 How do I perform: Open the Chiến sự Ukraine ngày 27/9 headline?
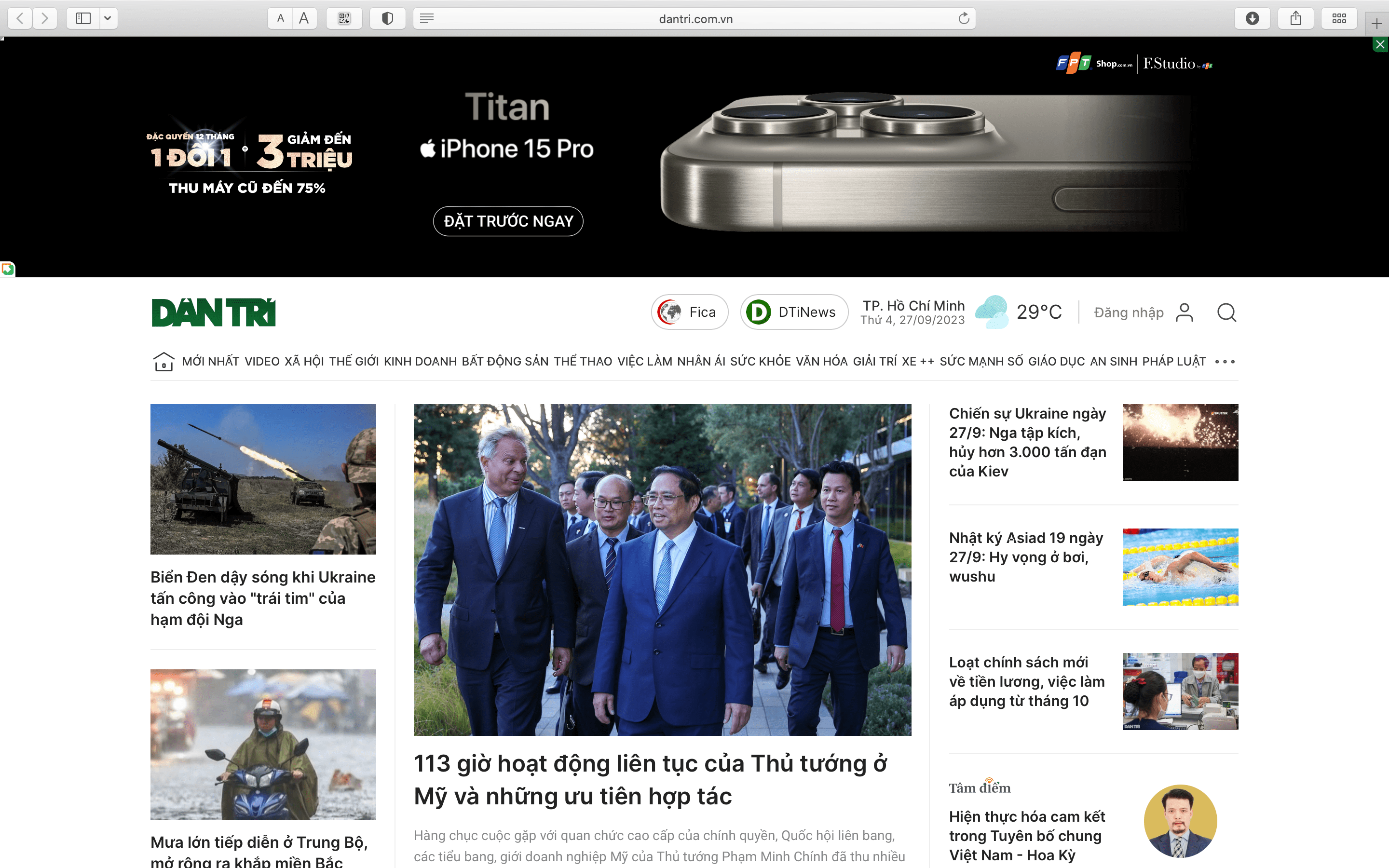(1028, 442)
